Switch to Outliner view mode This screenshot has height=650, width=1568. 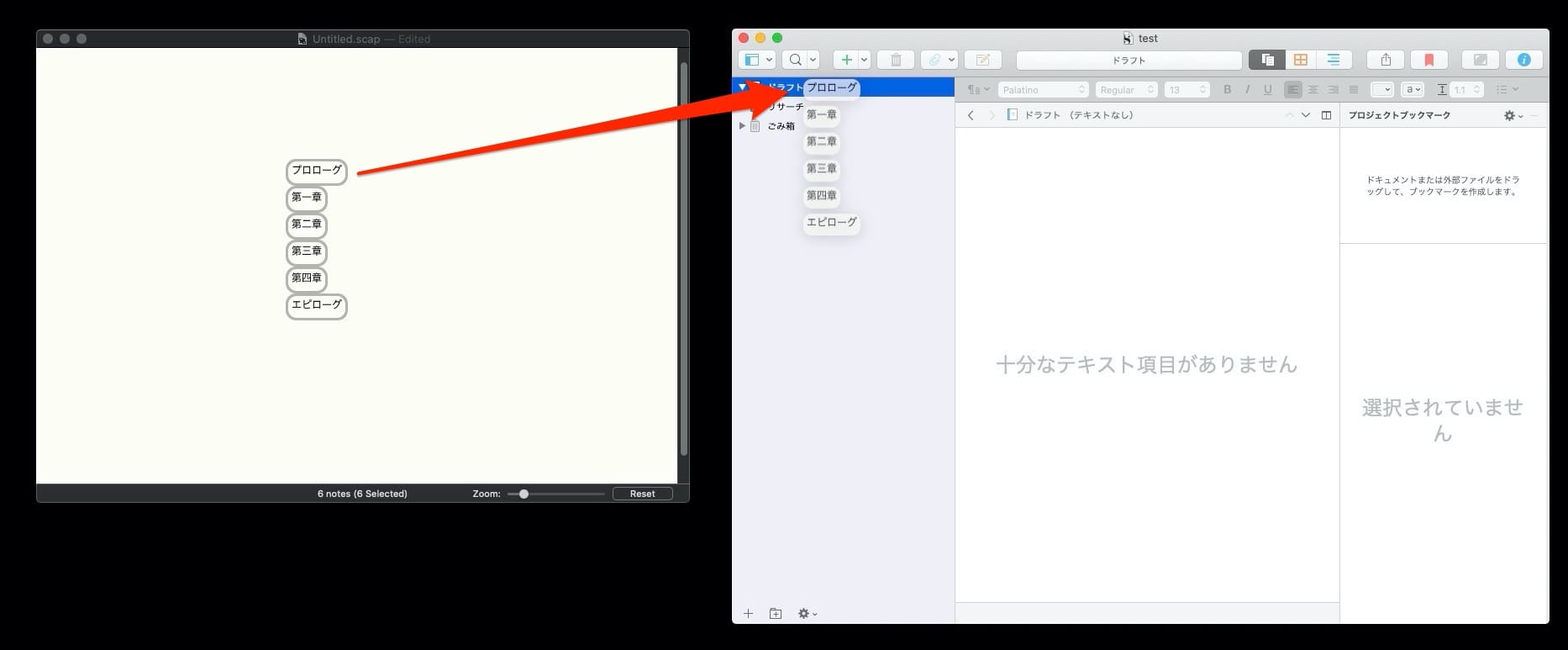1334,60
